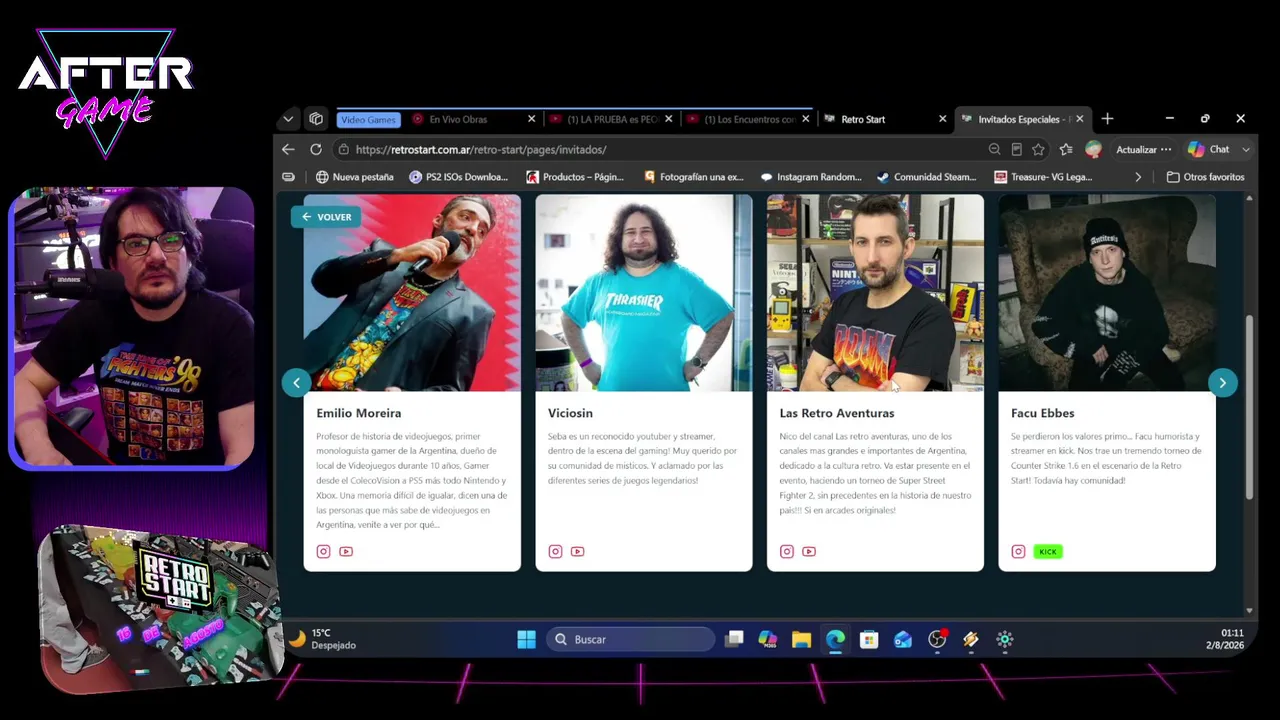
Task: Open Facu Ebbes' guest photo
Action: [x=1107, y=293]
